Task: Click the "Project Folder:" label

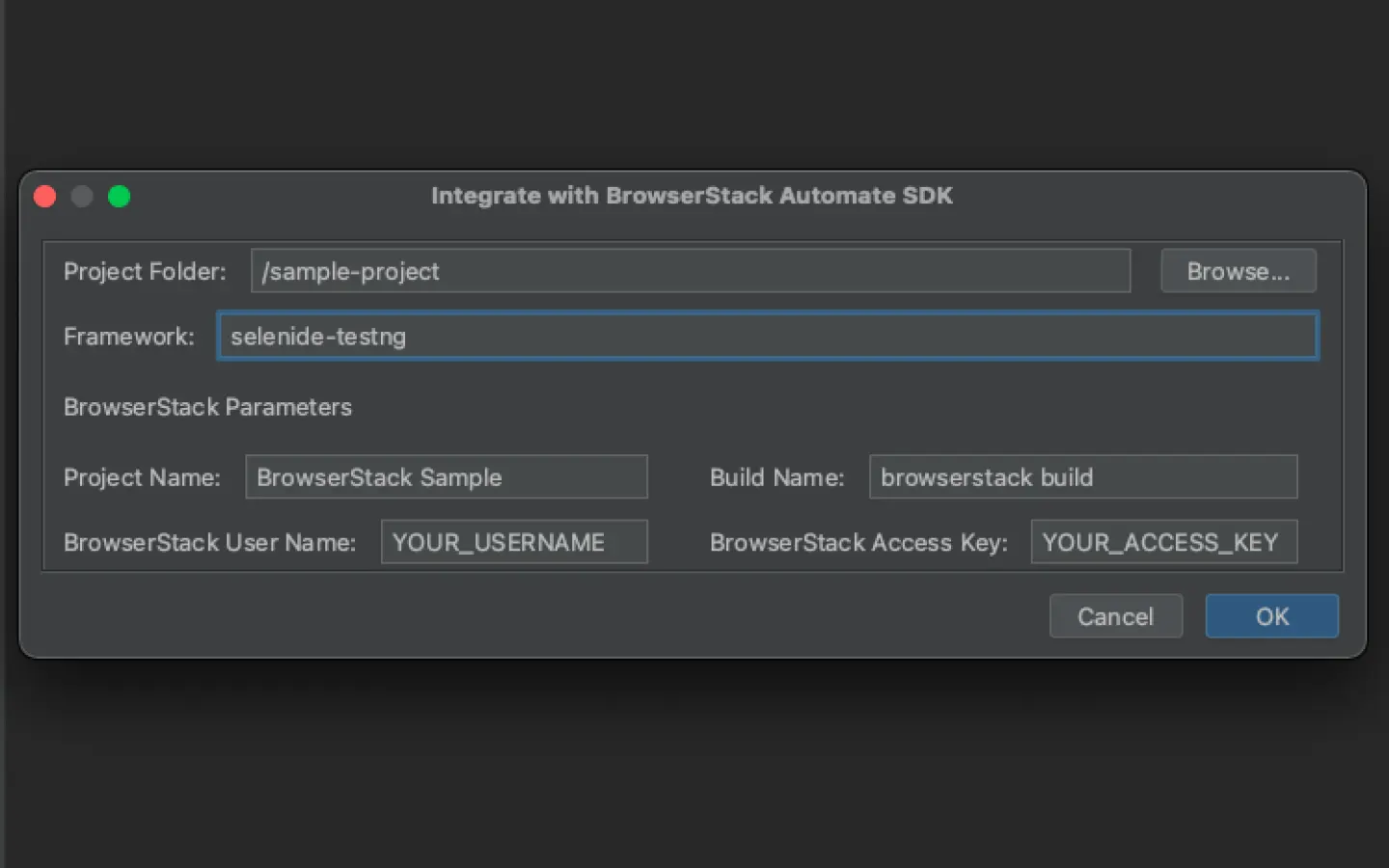Action: coord(145,272)
